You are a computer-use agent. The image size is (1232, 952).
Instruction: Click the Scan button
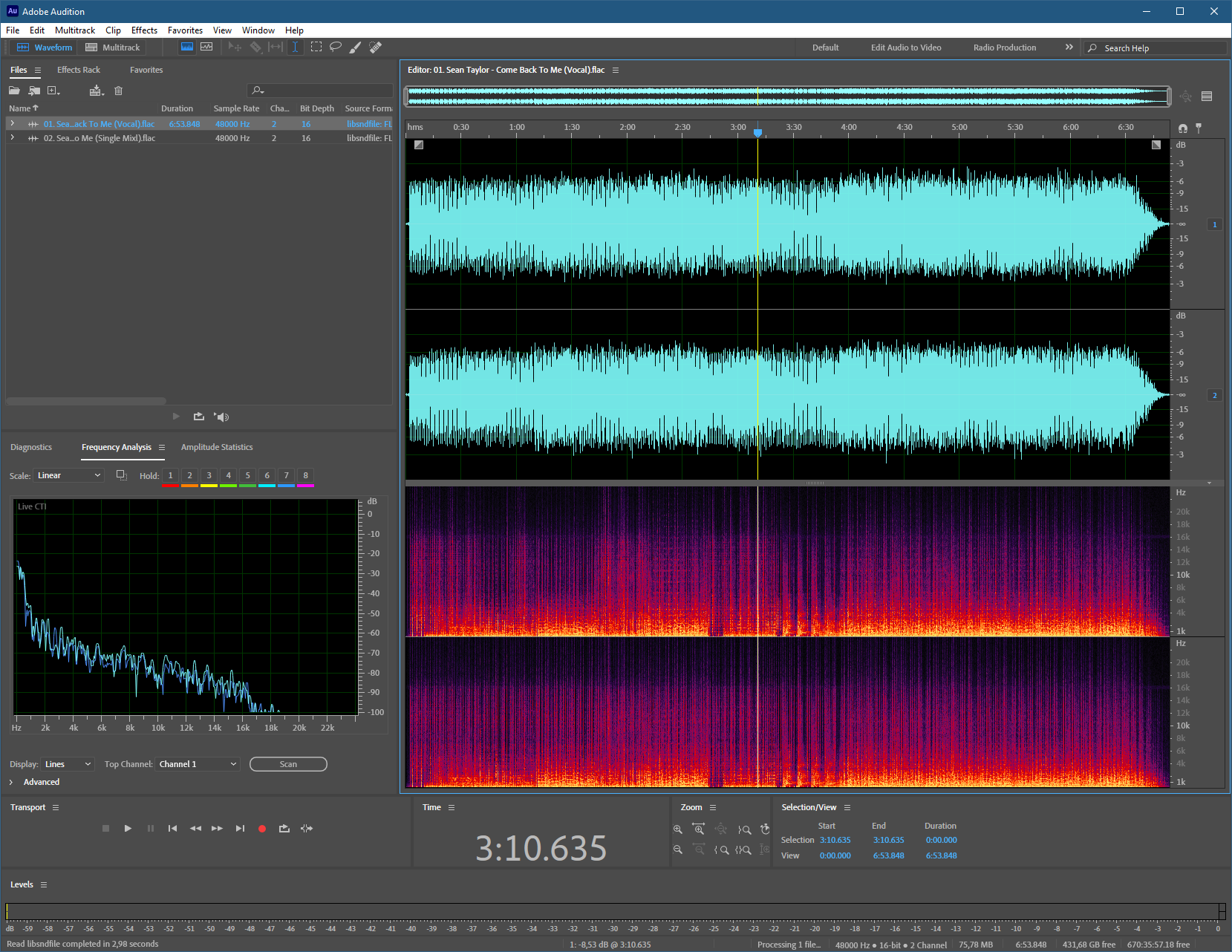coord(288,764)
